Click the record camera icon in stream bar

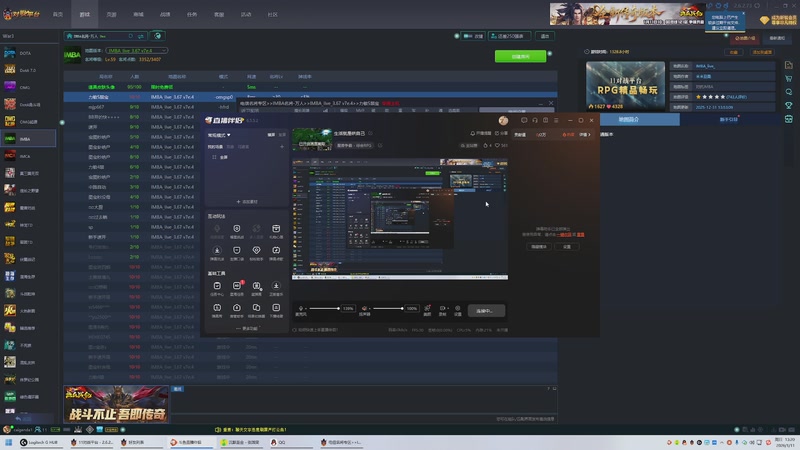[442, 309]
